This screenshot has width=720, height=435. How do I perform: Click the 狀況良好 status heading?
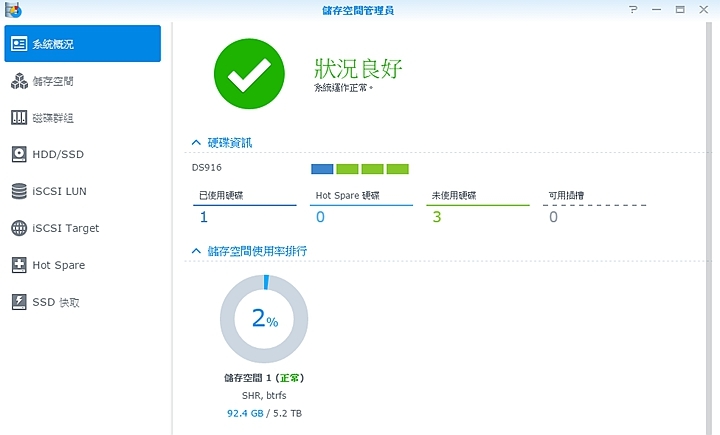click(x=358, y=68)
